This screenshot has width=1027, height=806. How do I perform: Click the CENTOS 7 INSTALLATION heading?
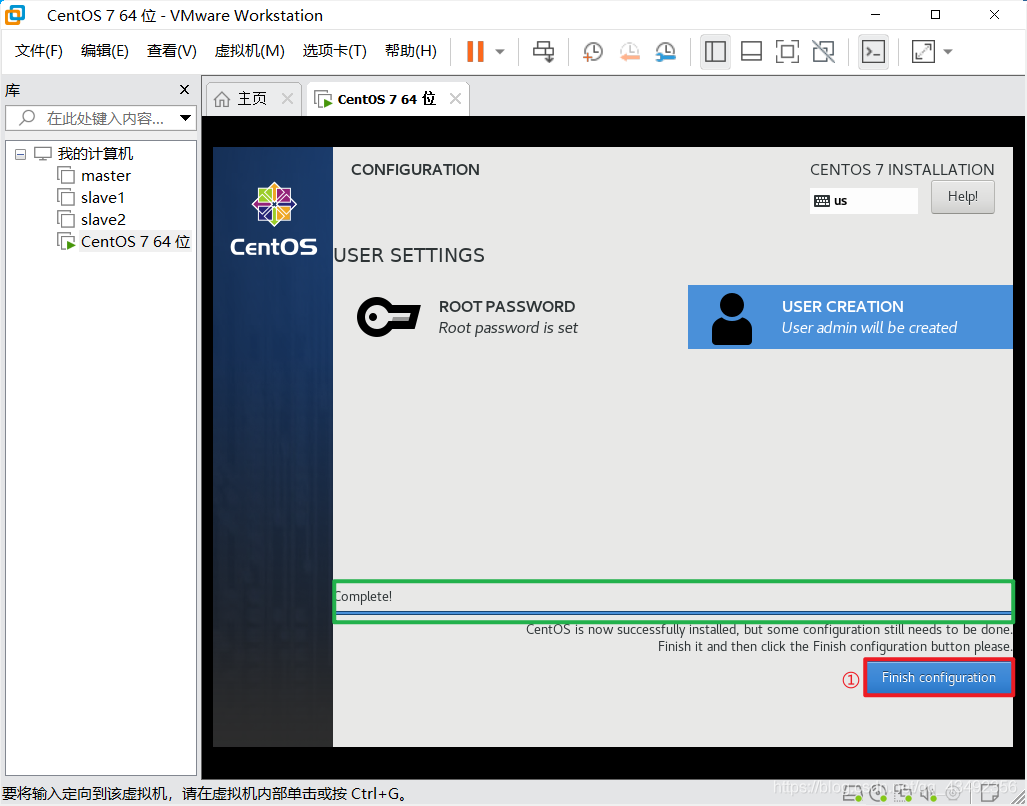click(x=902, y=170)
